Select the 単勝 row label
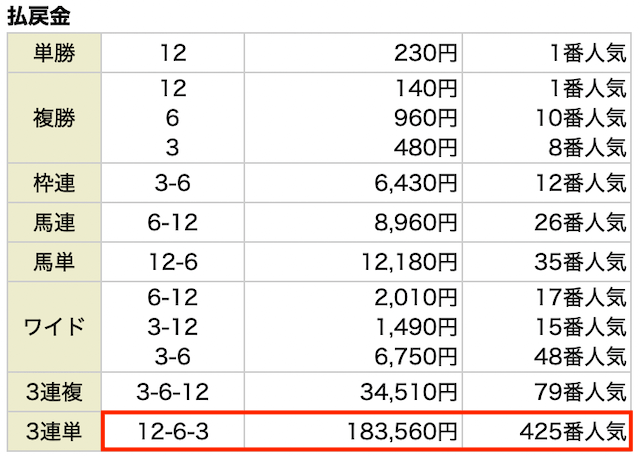The height and width of the screenshot is (456, 640). [x=54, y=53]
